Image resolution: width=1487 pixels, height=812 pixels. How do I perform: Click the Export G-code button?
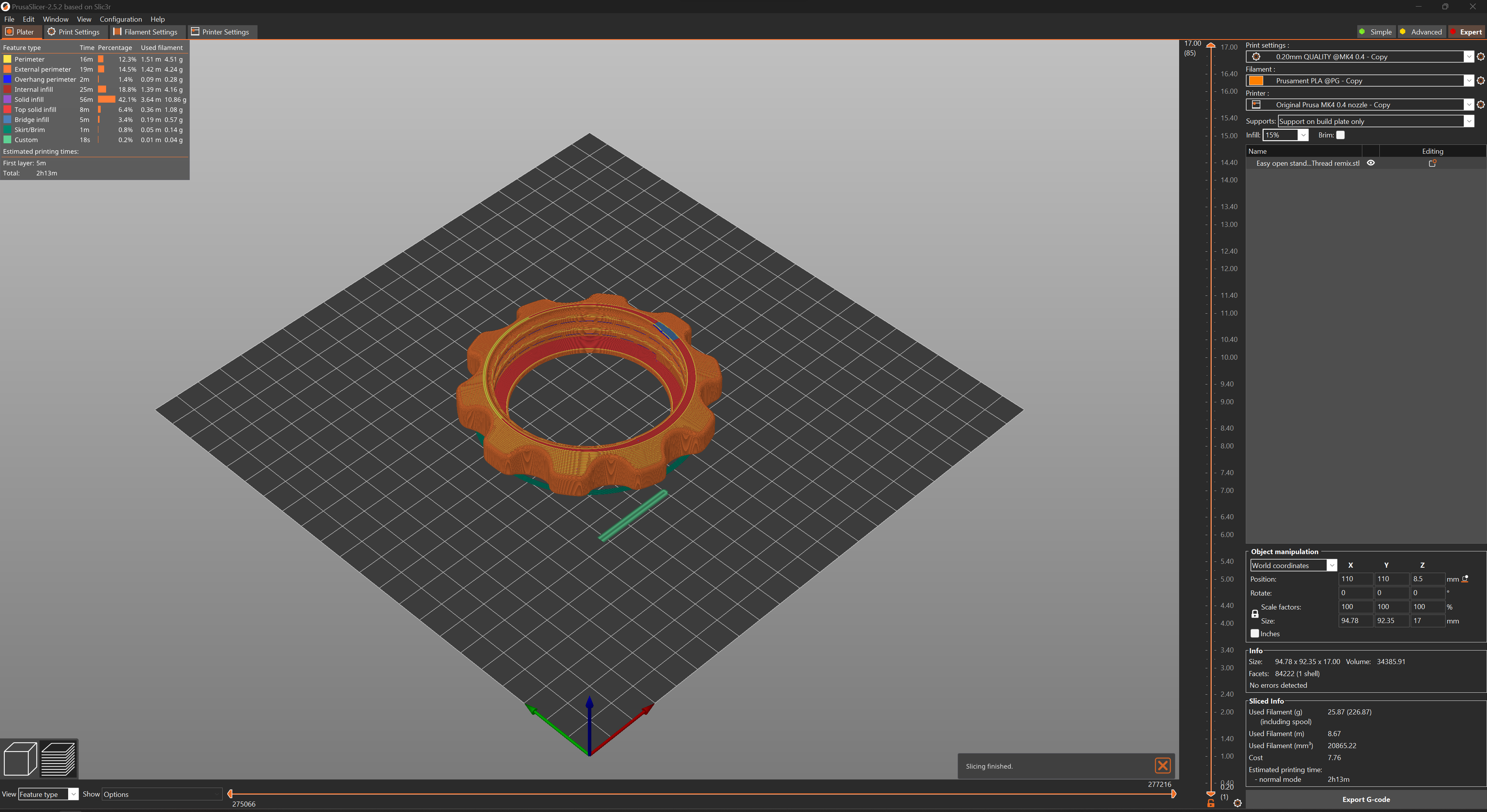click(x=1366, y=799)
